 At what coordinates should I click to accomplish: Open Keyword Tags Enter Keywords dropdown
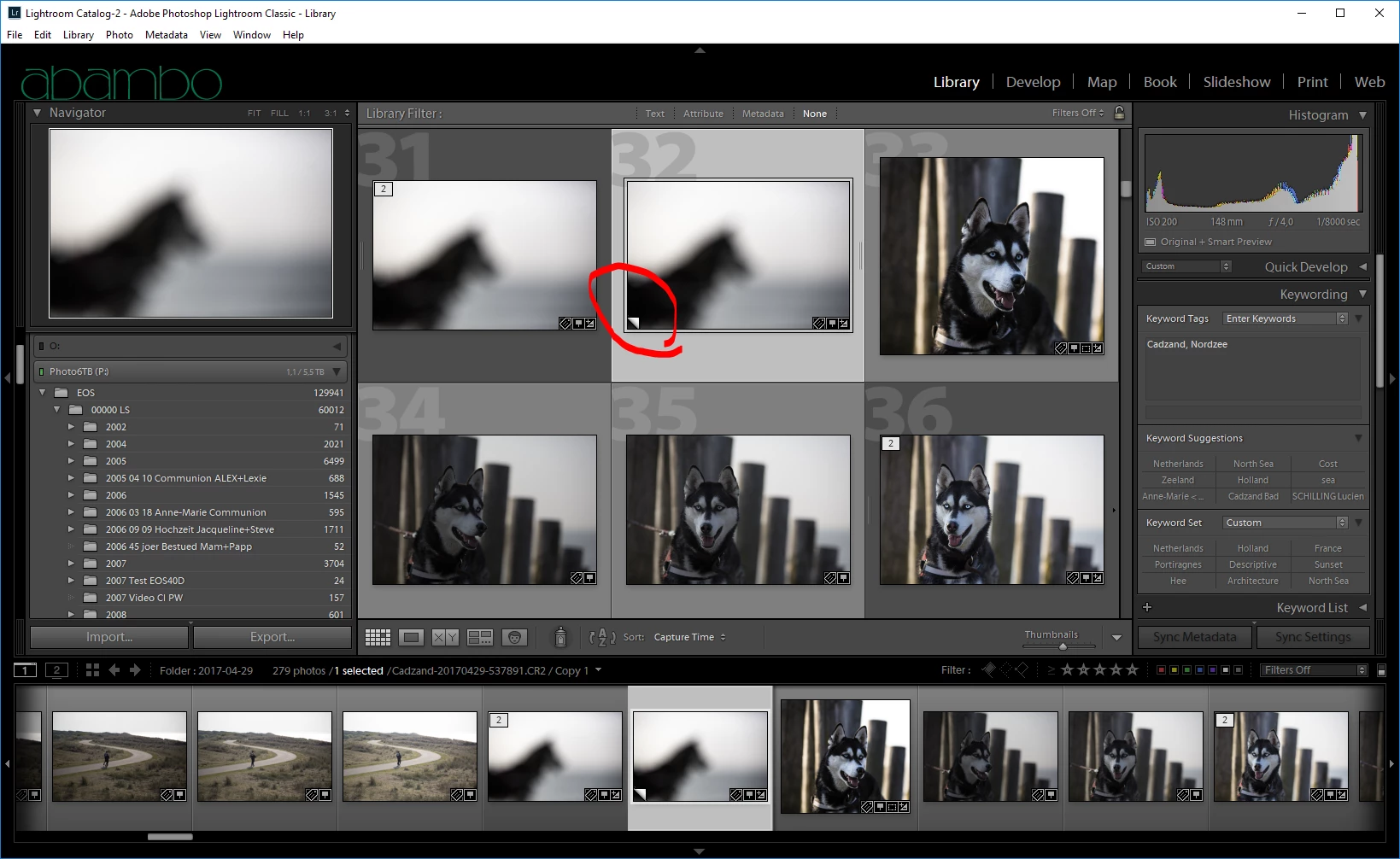click(1286, 318)
